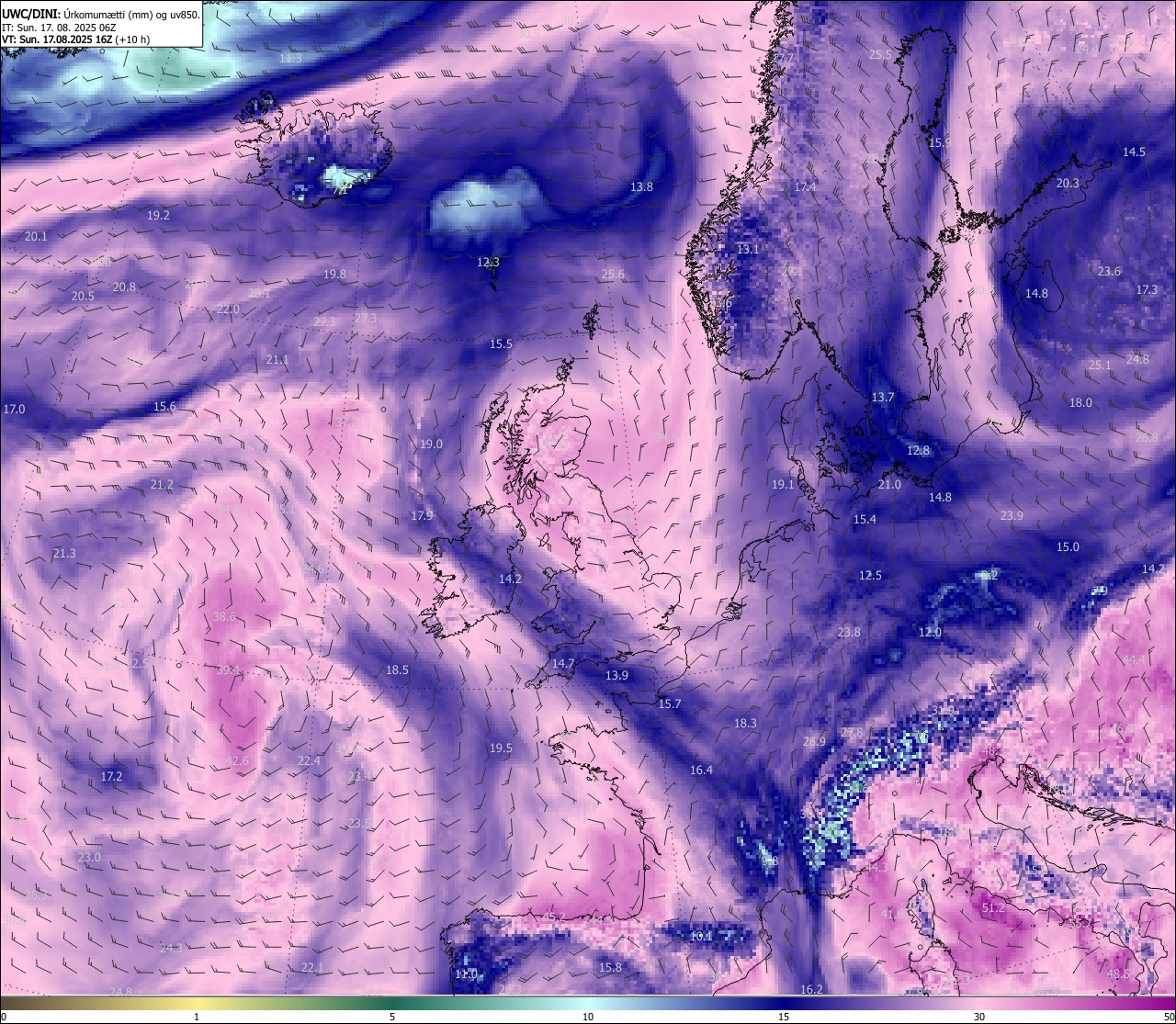Click the 15.6 value near left edge
The width and height of the screenshot is (1176, 1024).
164,406
